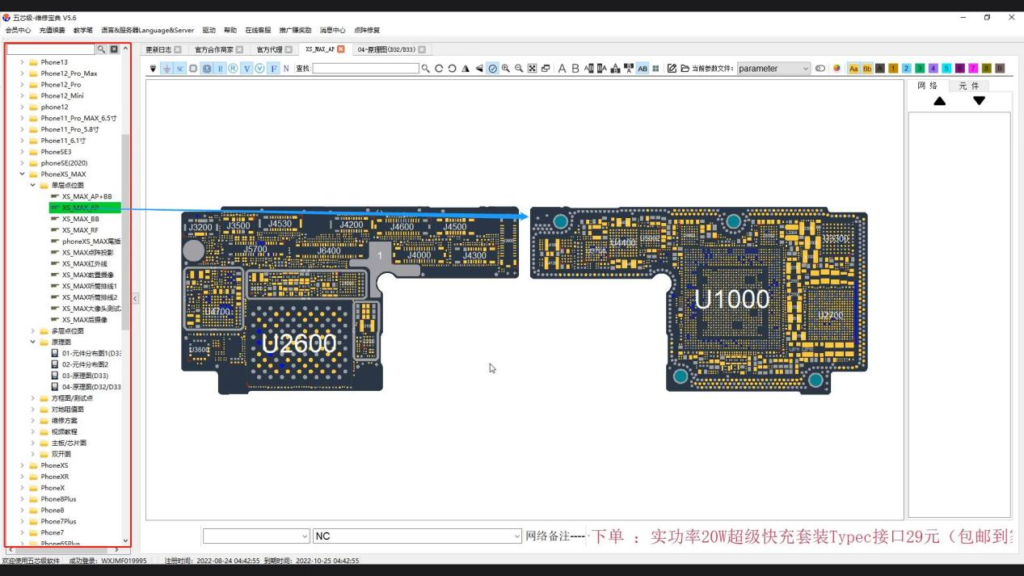Viewport: 1024px width, 576px height.
Task: Toggle the circled V filter button
Action: (260, 69)
